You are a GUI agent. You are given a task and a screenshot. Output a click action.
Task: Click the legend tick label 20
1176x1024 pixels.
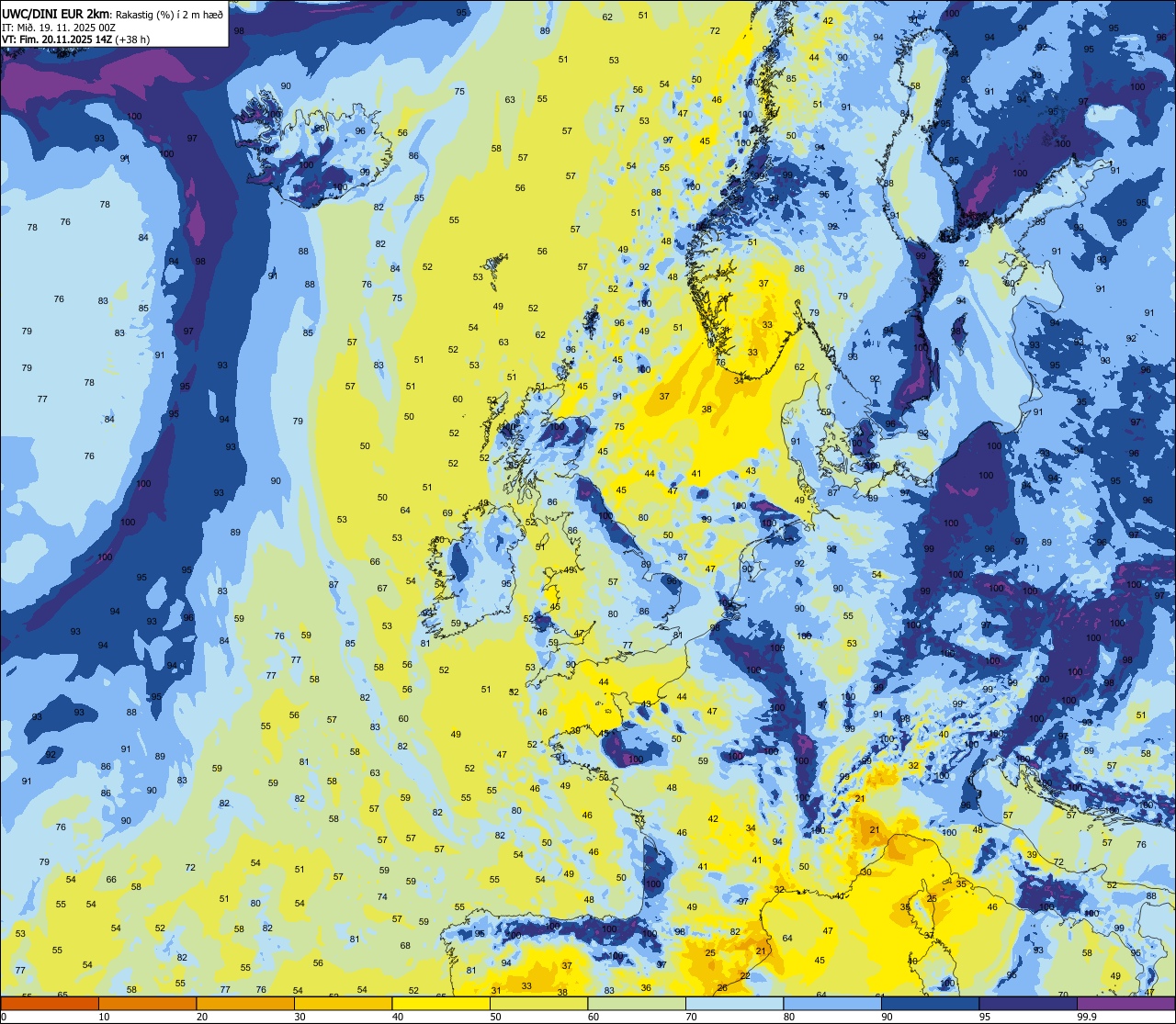[x=202, y=1017]
